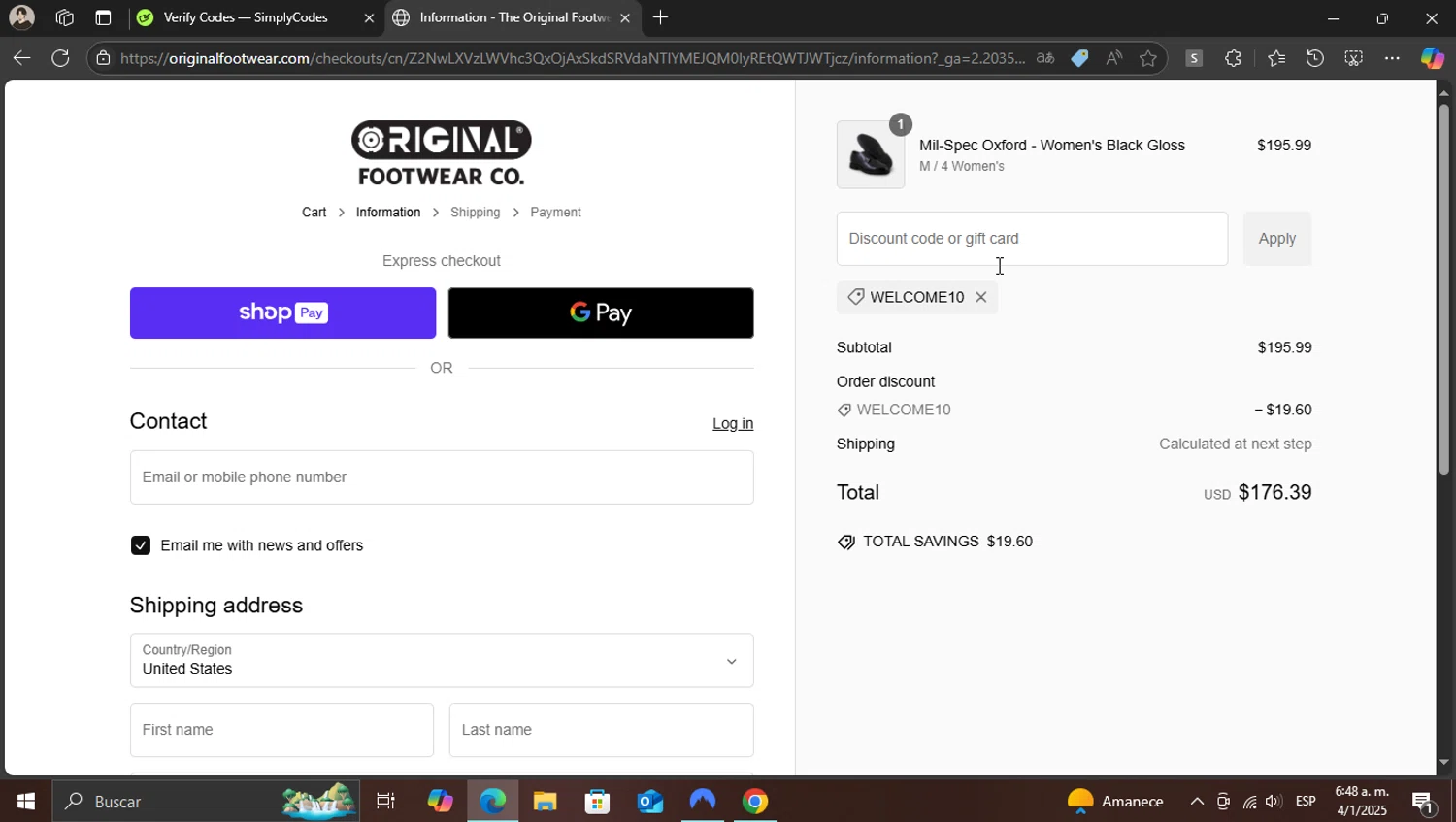Open a new tab with the plus button

tap(660, 17)
